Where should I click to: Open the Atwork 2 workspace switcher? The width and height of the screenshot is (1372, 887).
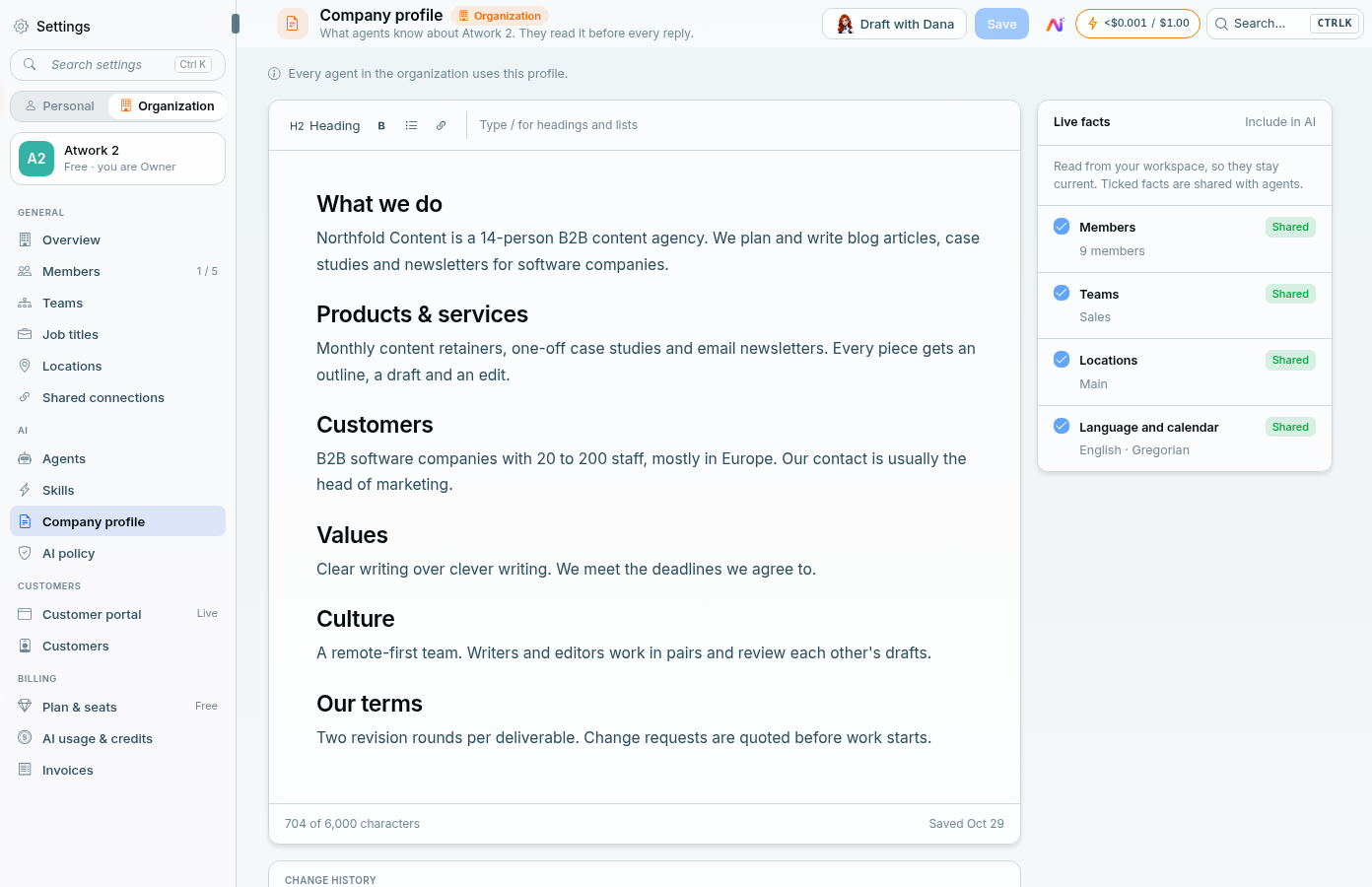click(117, 159)
